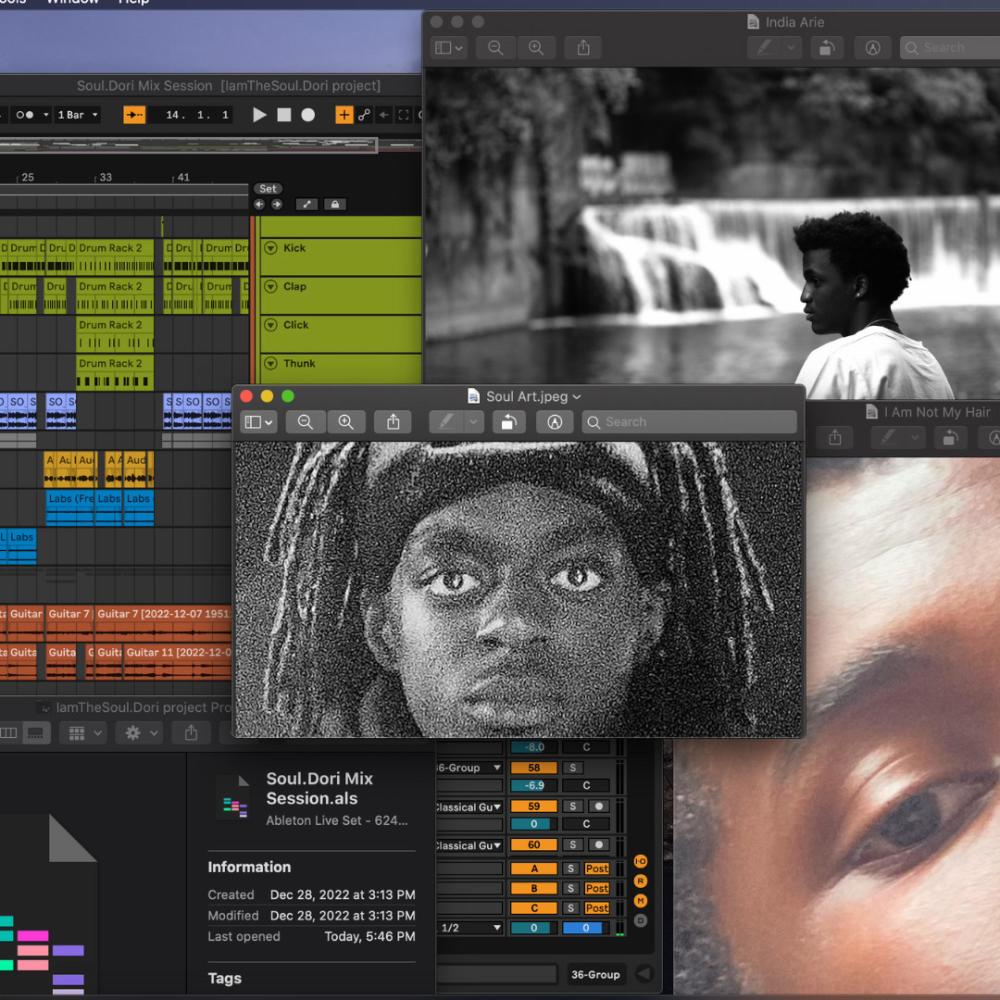
Task: Toggle the I-O section show/hide button
Action: 640,861
